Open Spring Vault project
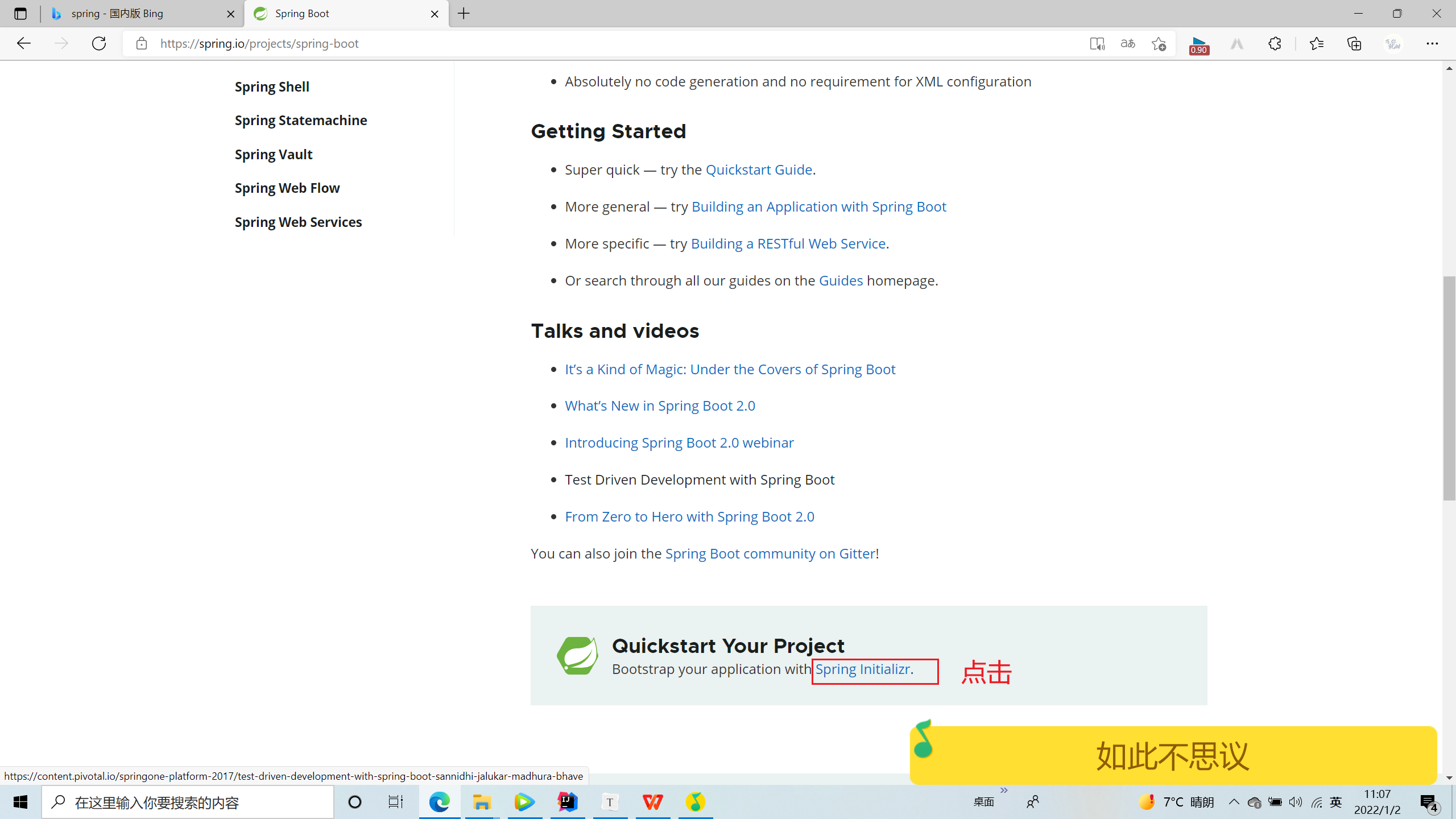The image size is (1456, 819). 274,154
